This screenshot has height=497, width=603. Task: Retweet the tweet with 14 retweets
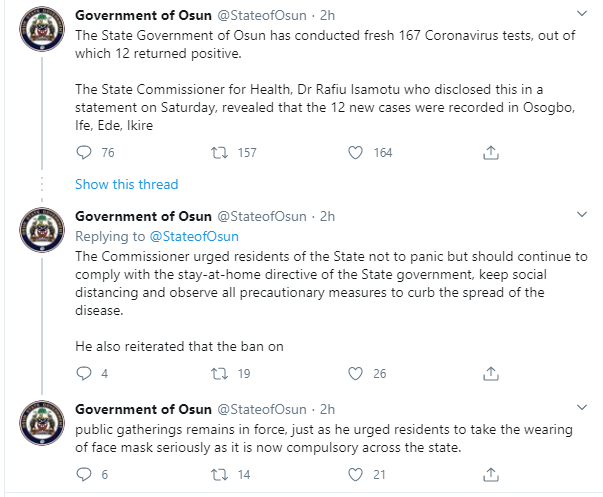click(x=219, y=474)
